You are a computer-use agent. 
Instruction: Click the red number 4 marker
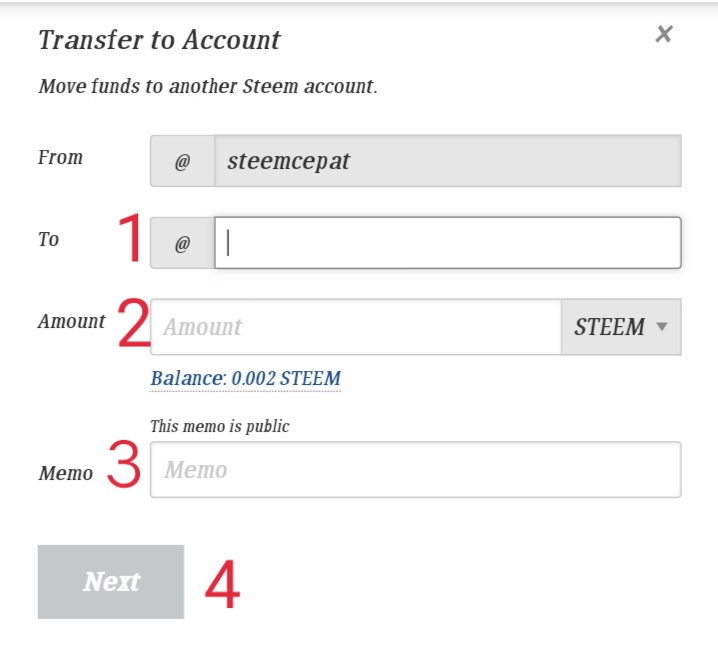[x=222, y=585]
